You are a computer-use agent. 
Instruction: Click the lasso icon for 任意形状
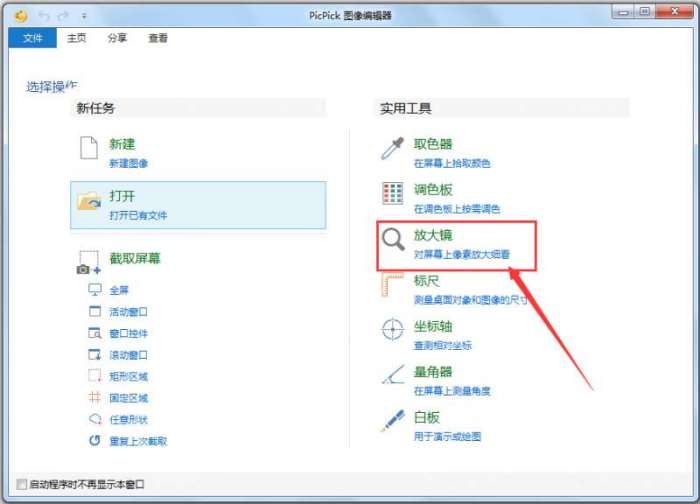click(95, 419)
